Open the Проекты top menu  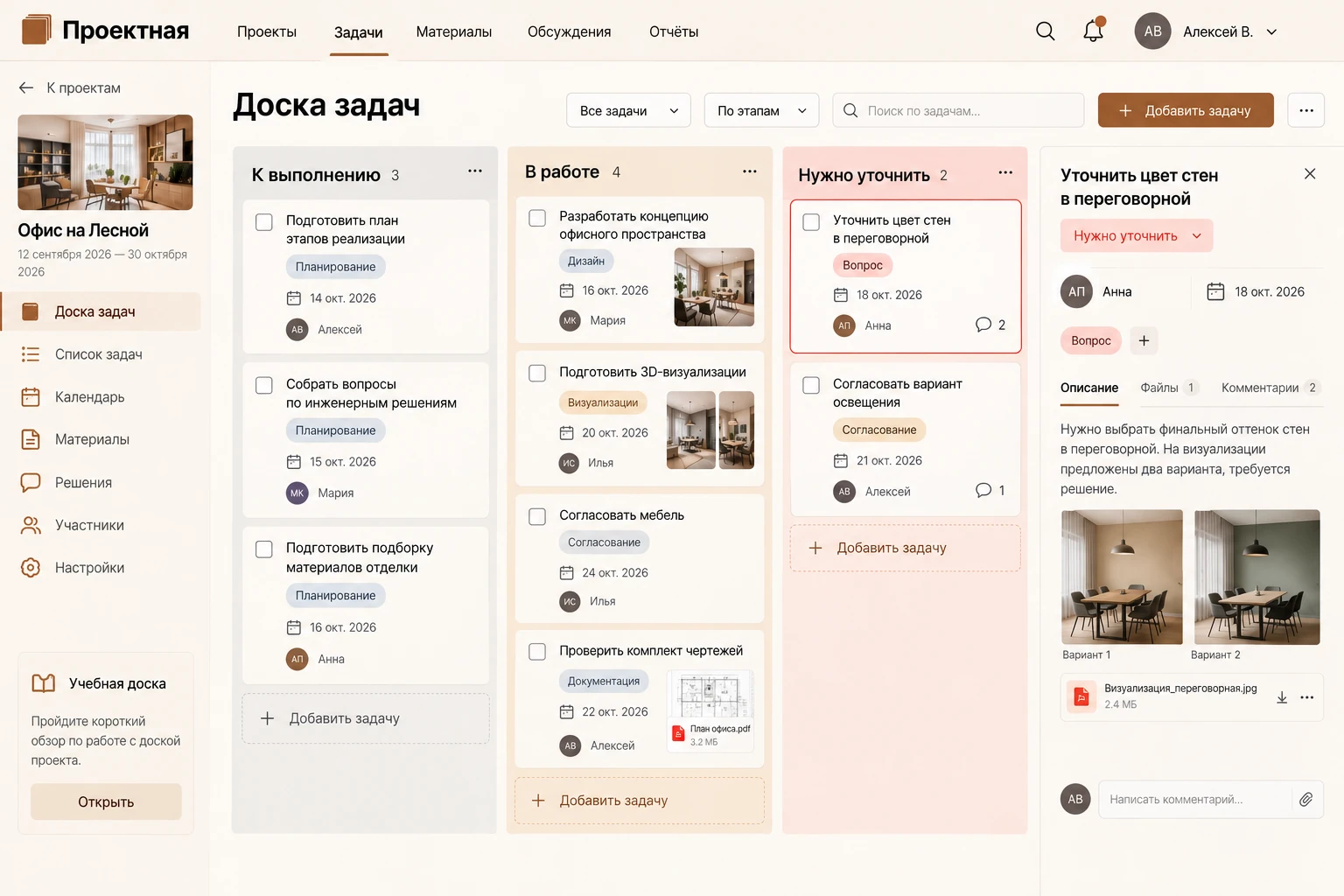(x=267, y=31)
